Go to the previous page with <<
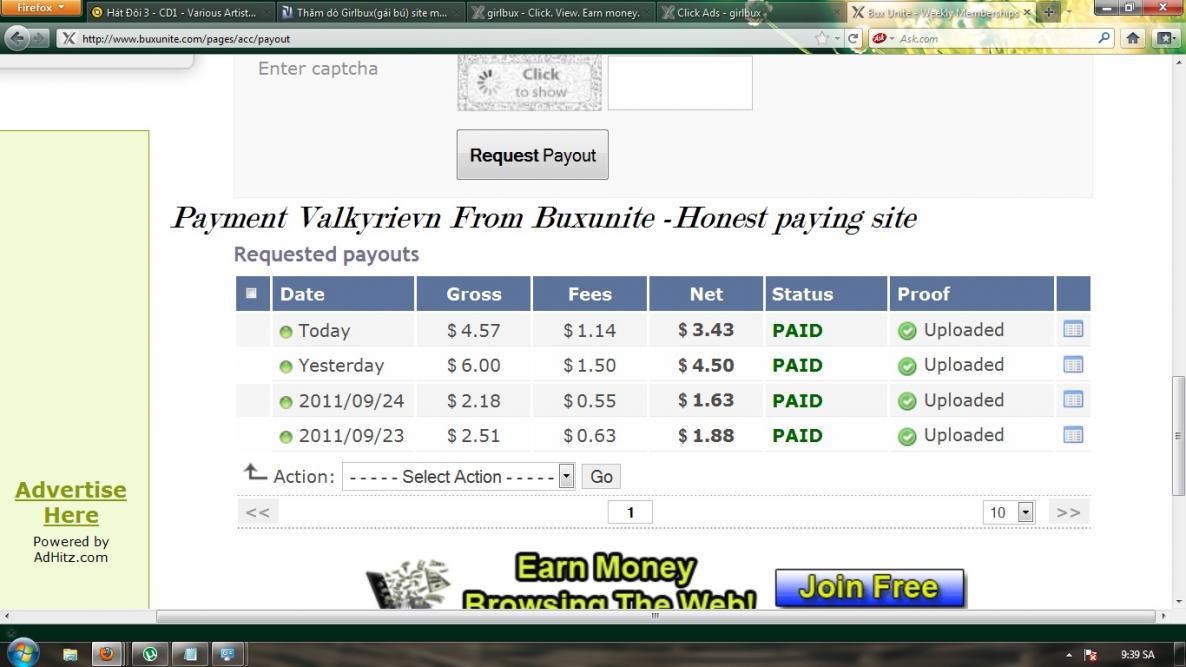Screen dimensions: 1186x667 tap(258, 512)
